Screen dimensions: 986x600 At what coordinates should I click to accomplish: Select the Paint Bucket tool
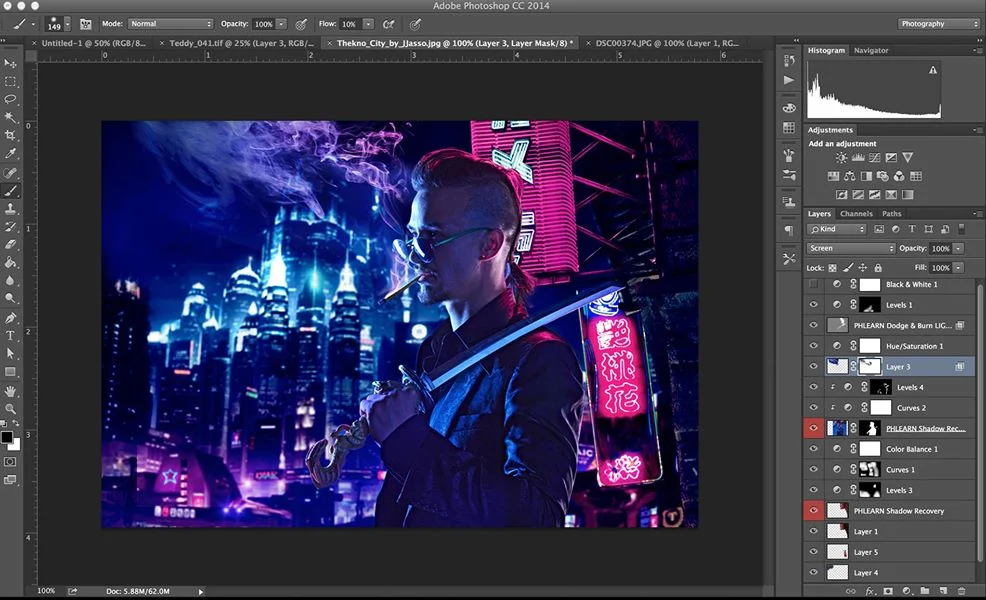click(x=10, y=263)
